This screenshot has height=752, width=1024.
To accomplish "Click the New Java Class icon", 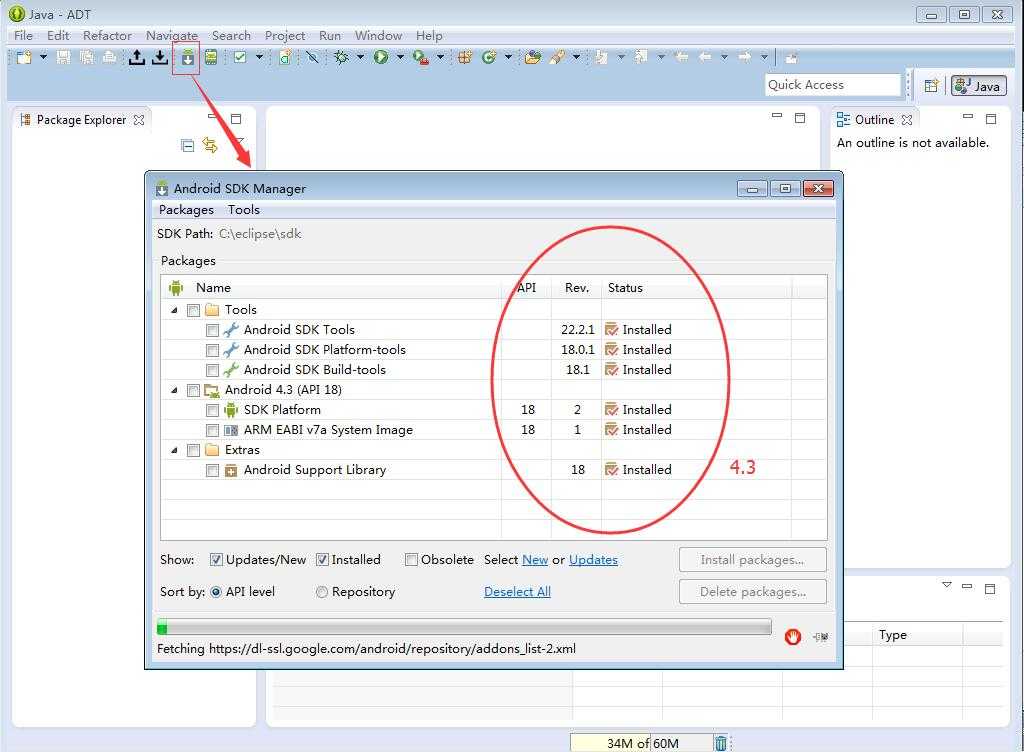I will click(x=488, y=57).
